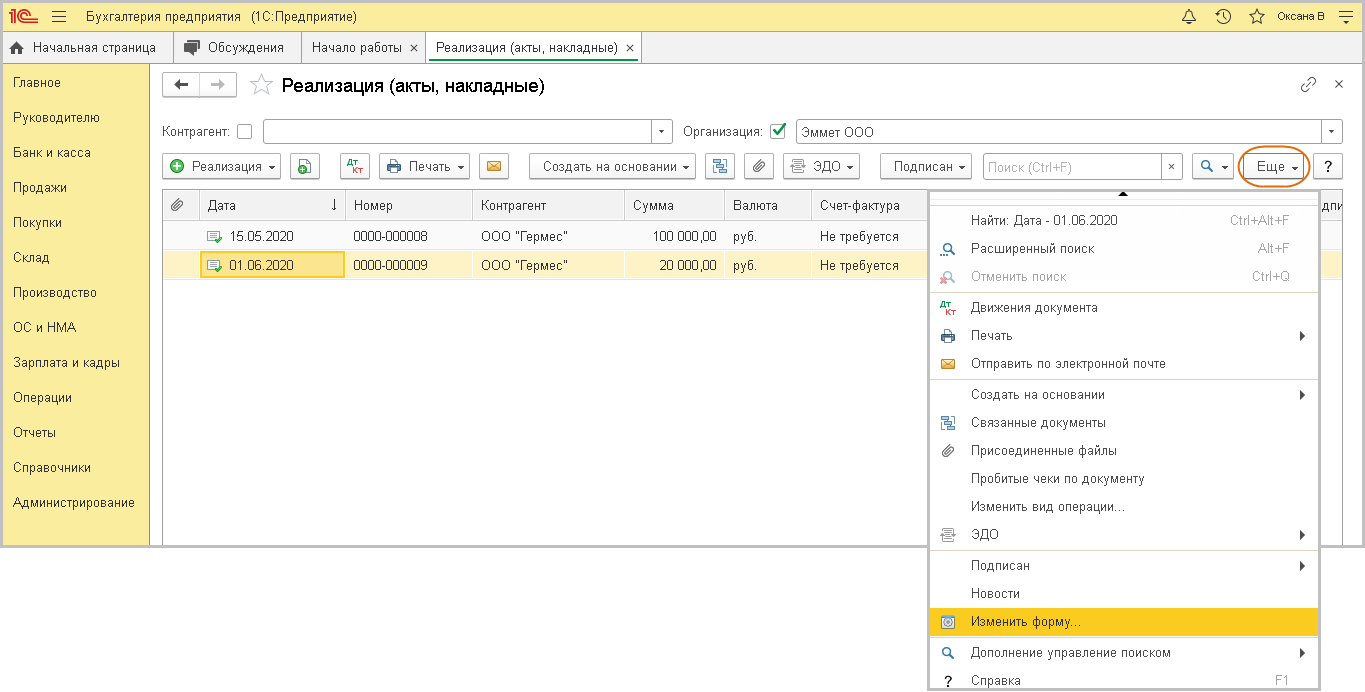Click the copy document icon next to Реализация
The height and width of the screenshot is (692, 1365).
pyautogui.click(x=304, y=167)
